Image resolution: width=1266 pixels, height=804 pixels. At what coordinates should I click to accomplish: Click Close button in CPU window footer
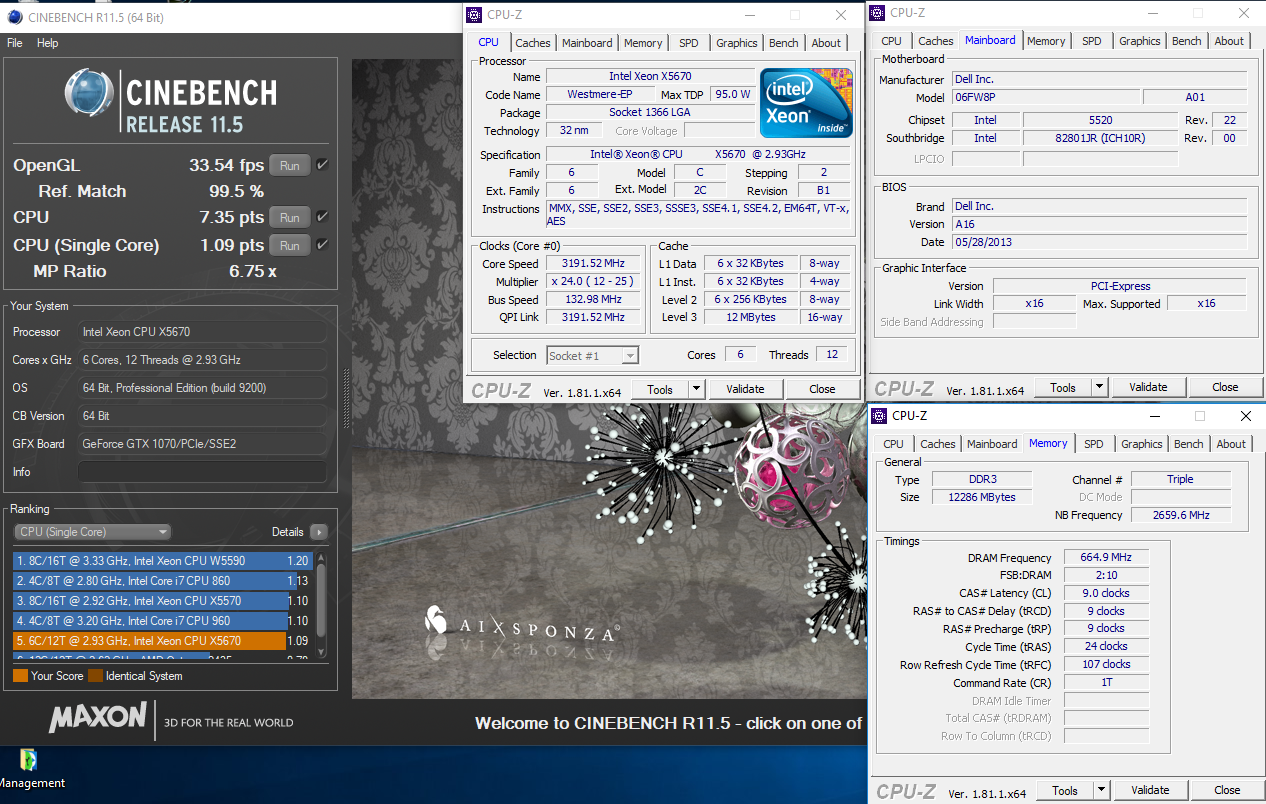click(822, 389)
